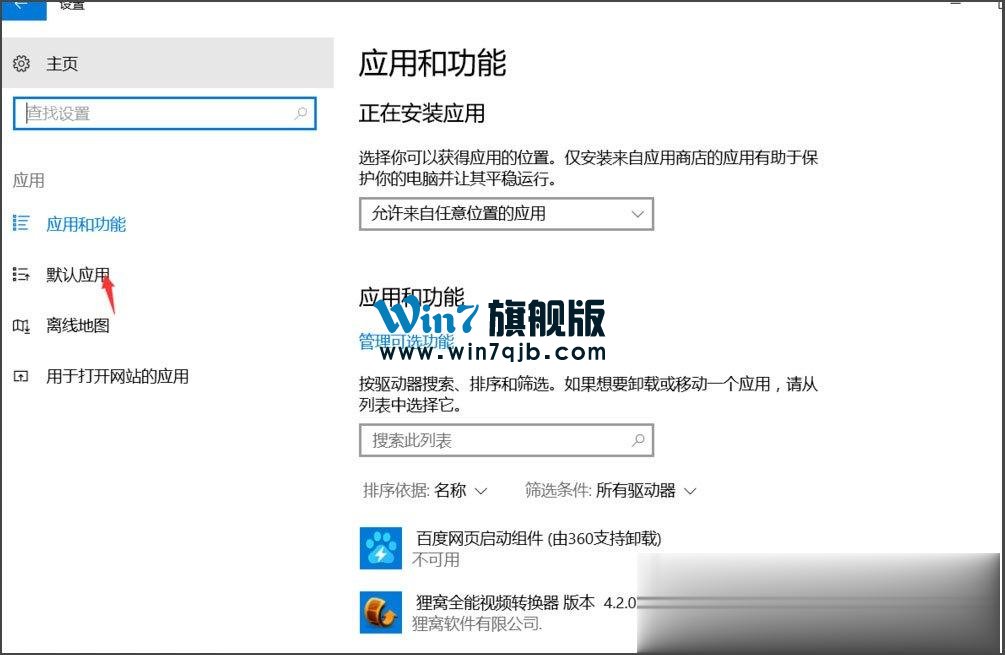Screen dimensions: 1005x655
Task: Click into the 搜索此列表 search box
Action: pyautogui.click(x=495, y=440)
